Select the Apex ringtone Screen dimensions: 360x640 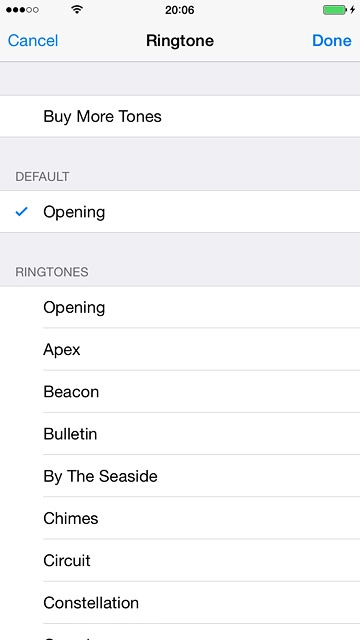(180, 349)
